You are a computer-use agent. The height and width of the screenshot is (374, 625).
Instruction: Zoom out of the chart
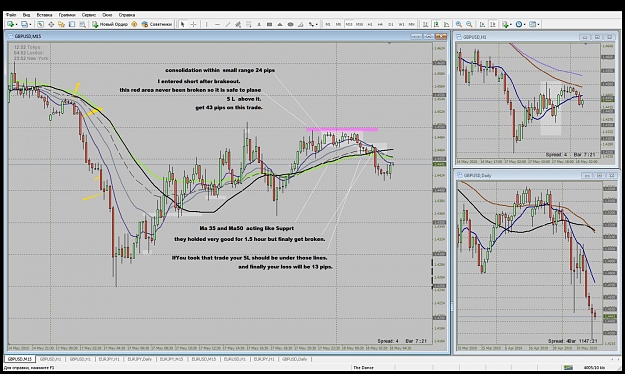(470, 24)
